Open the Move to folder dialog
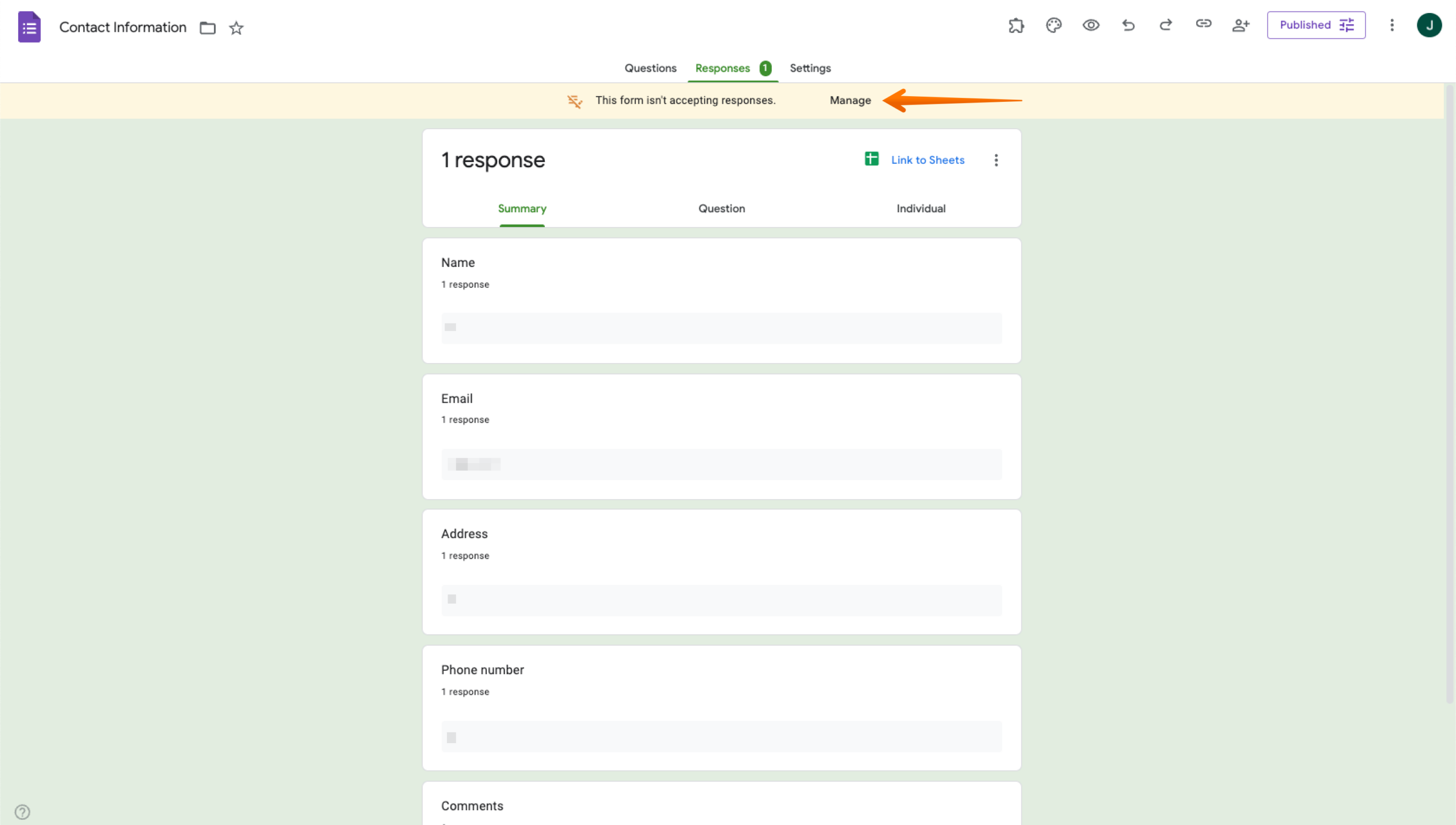Image resolution: width=1456 pixels, height=825 pixels. tap(207, 27)
